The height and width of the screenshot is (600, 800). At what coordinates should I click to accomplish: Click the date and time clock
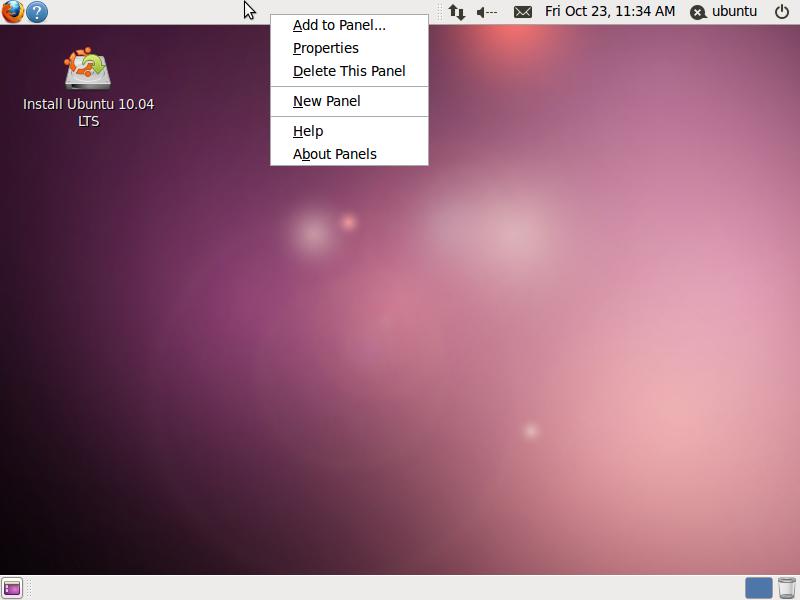pos(610,11)
